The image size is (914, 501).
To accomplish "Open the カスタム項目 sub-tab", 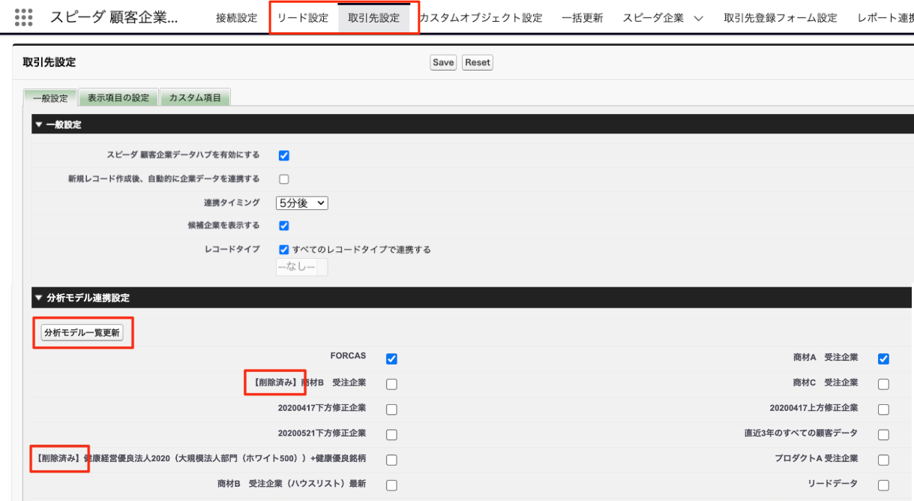I will (195, 97).
